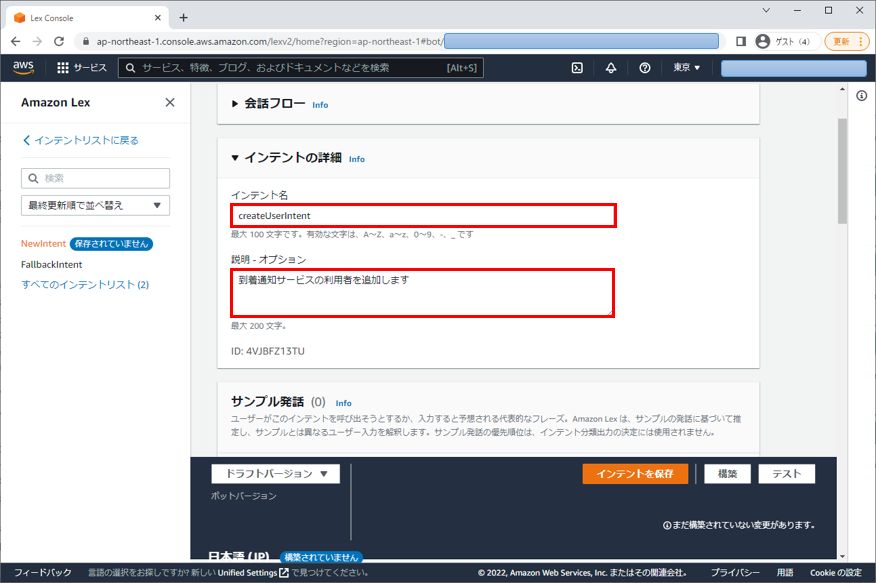
Task: Open Info link next to 会話フロー
Action: tap(320, 105)
